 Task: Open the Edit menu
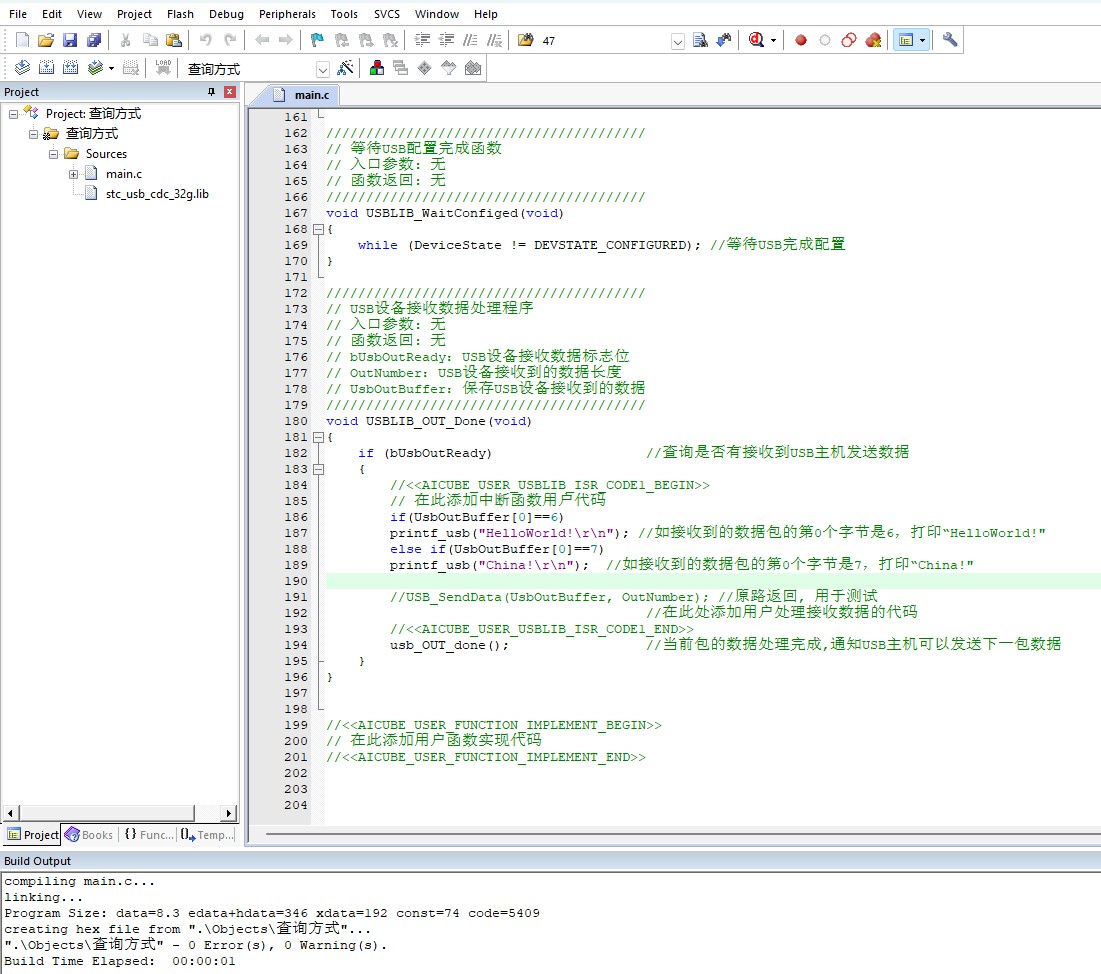click(x=51, y=14)
